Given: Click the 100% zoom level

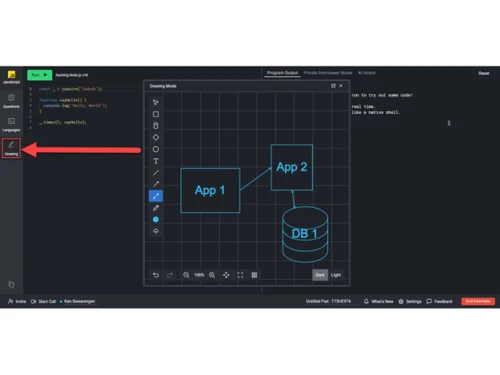Looking at the screenshot, I should point(199,275).
